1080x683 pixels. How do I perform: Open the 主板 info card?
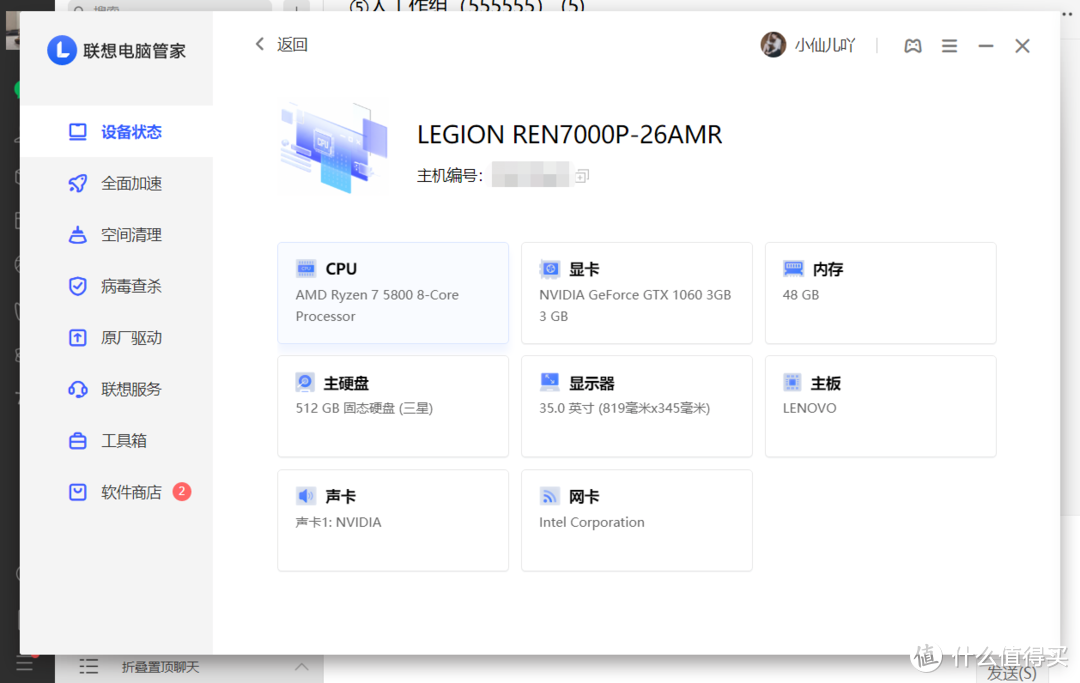[880, 406]
